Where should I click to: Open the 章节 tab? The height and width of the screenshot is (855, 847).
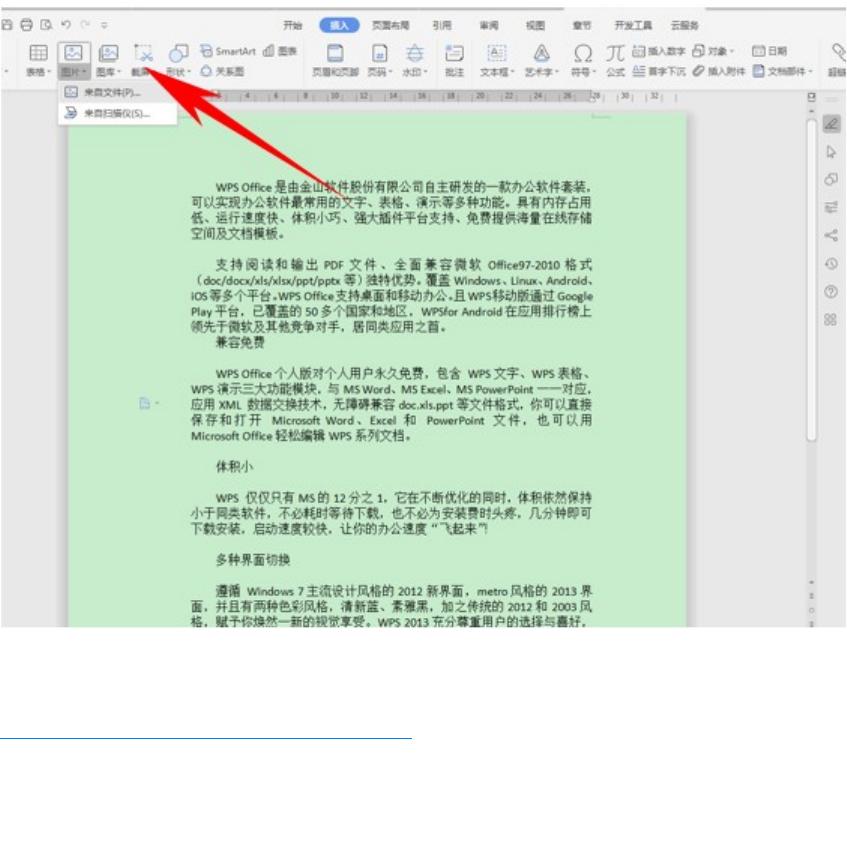pos(582,25)
